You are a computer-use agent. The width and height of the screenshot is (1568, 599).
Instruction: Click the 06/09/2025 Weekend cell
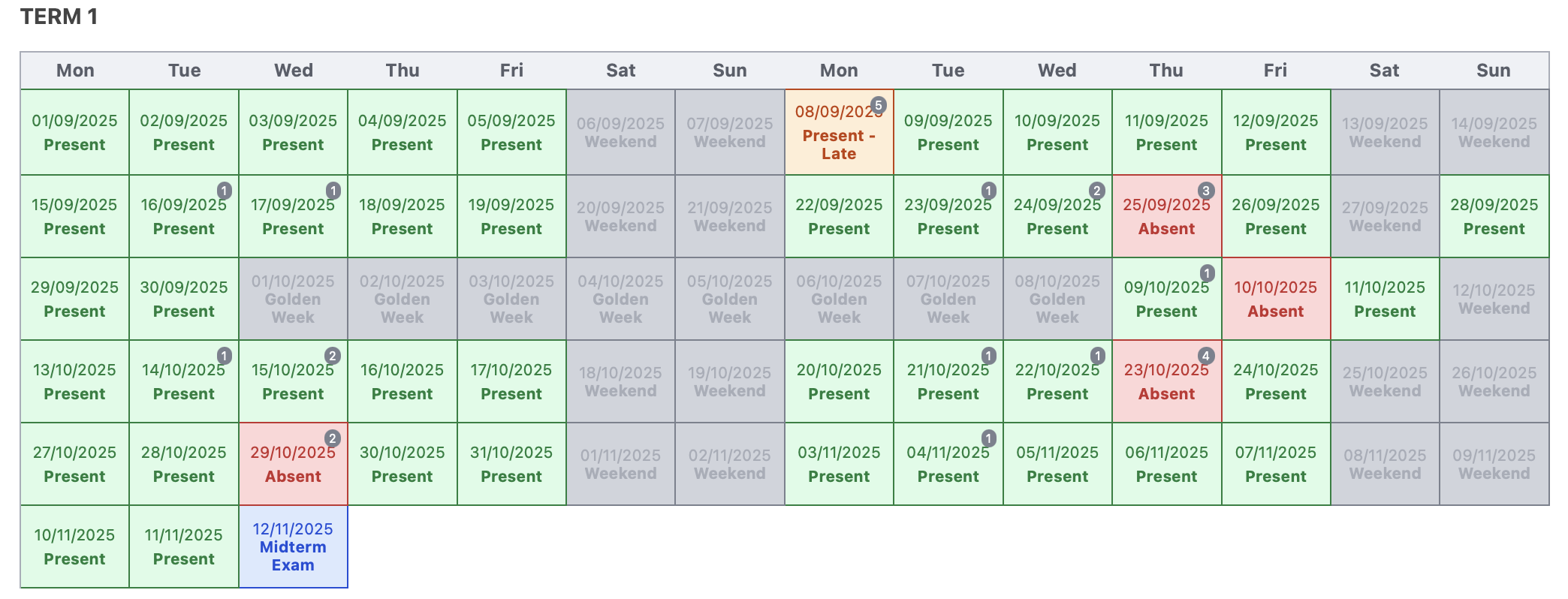620,132
